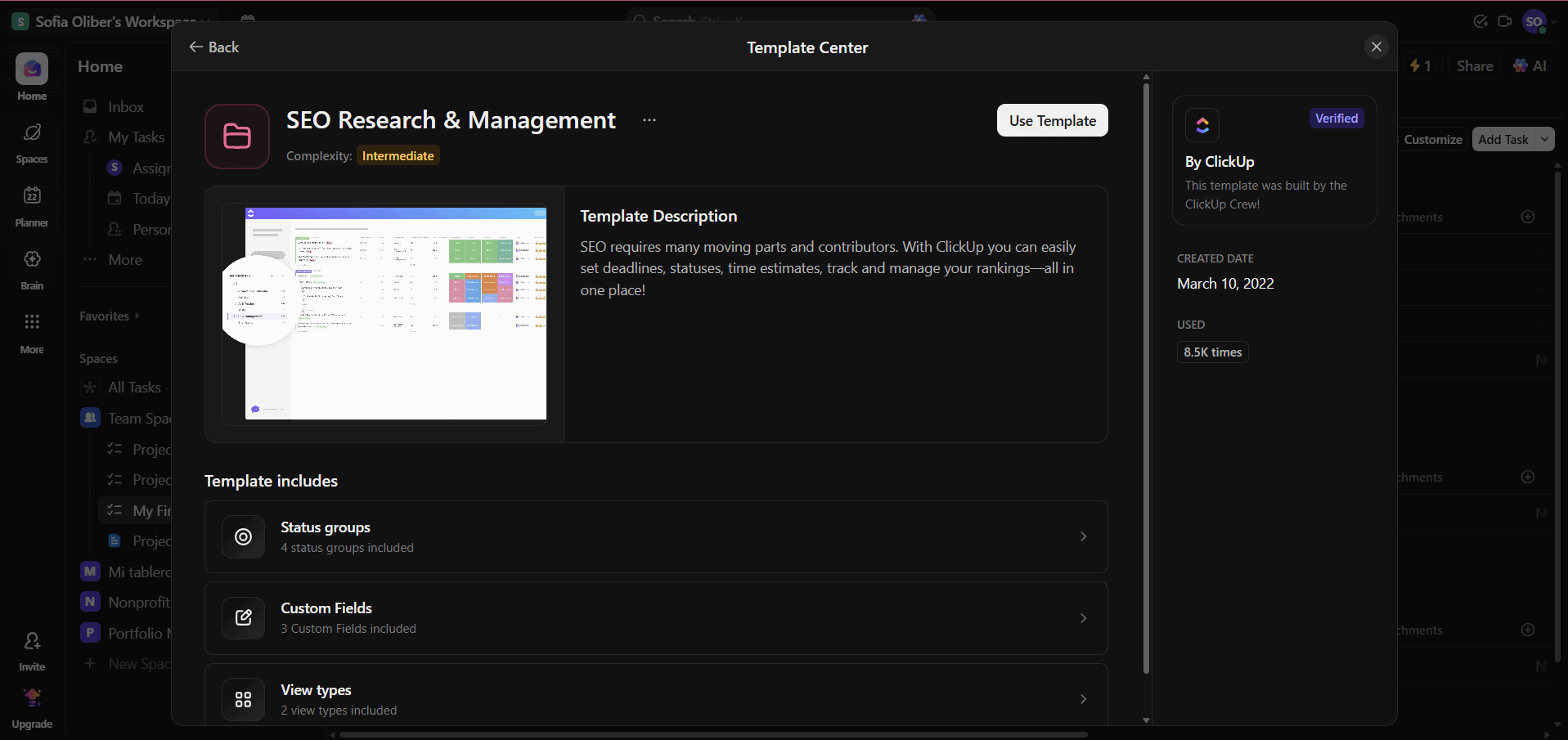Open the Add Task dropdown arrow

coord(1544,139)
